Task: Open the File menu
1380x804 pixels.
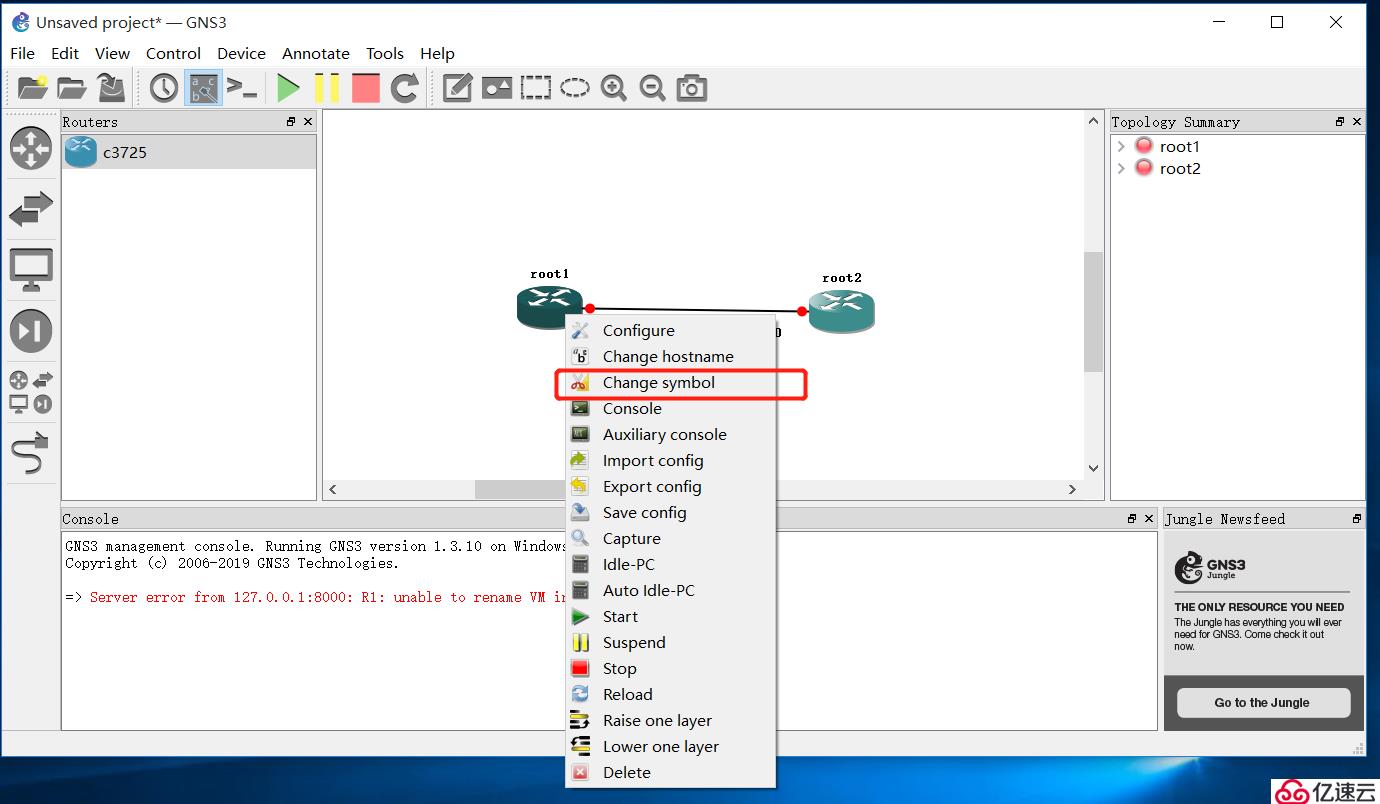Action: click(x=22, y=53)
